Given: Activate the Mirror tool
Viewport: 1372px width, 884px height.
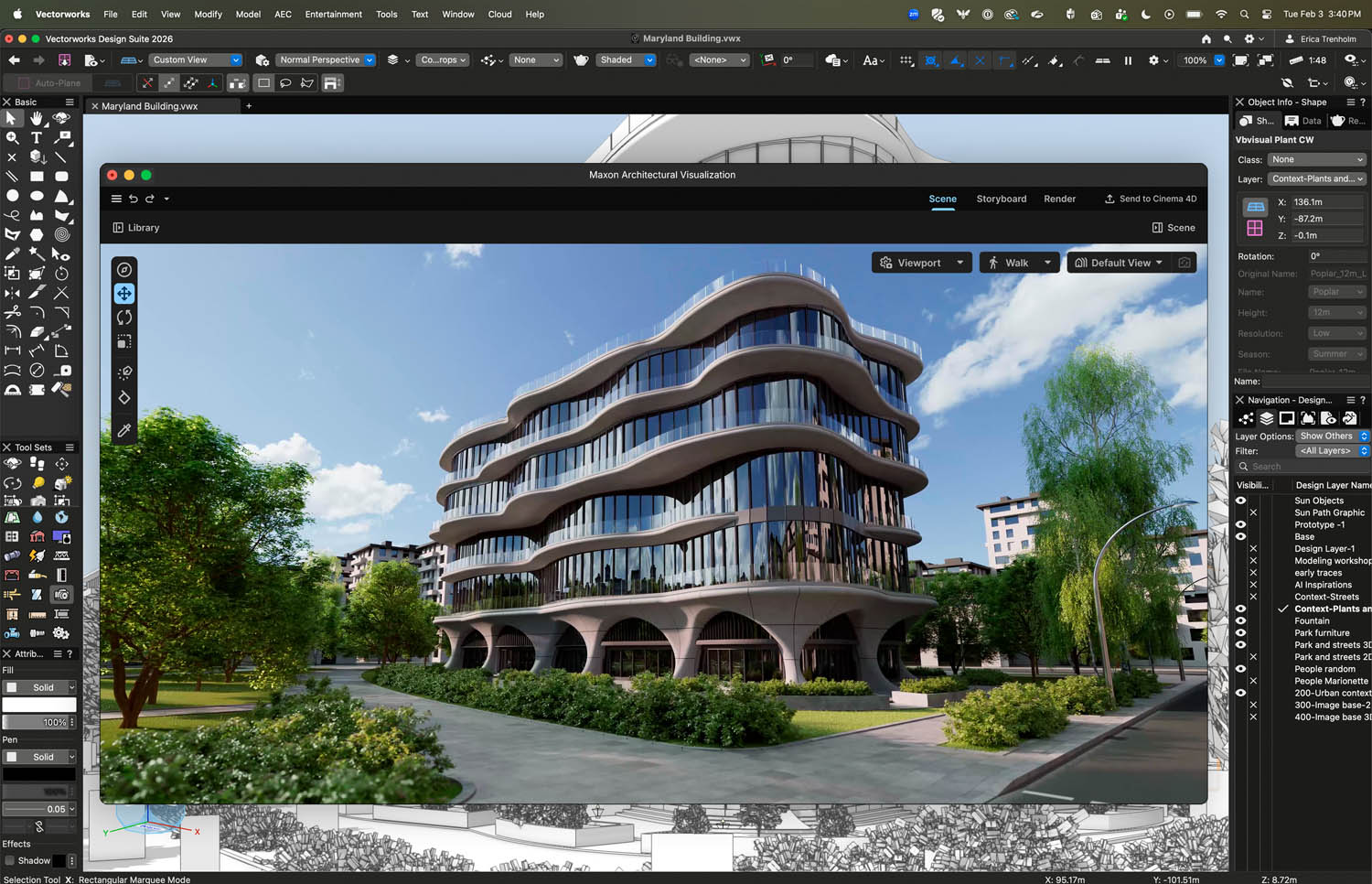Looking at the screenshot, I should tap(12, 293).
